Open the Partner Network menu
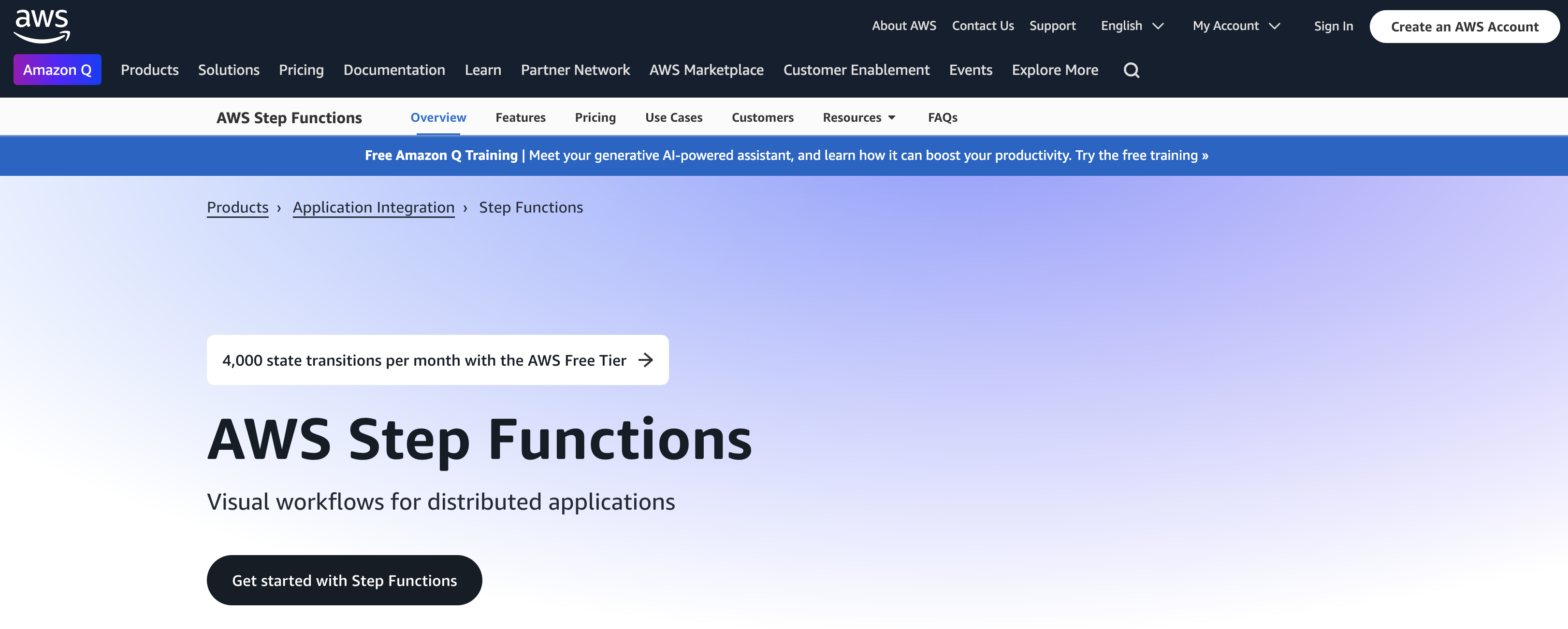 coord(575,70)
